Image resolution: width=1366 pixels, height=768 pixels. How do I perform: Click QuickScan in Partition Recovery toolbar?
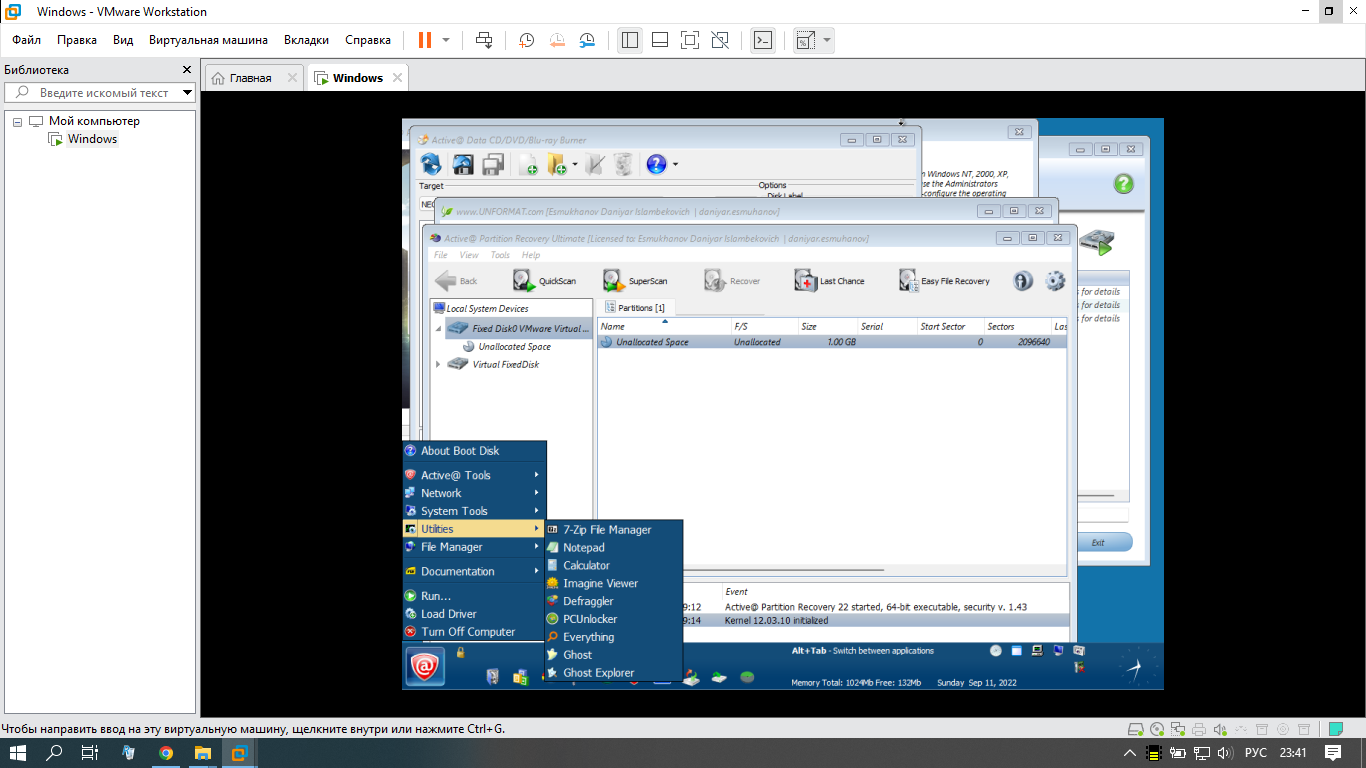[545, 281]
